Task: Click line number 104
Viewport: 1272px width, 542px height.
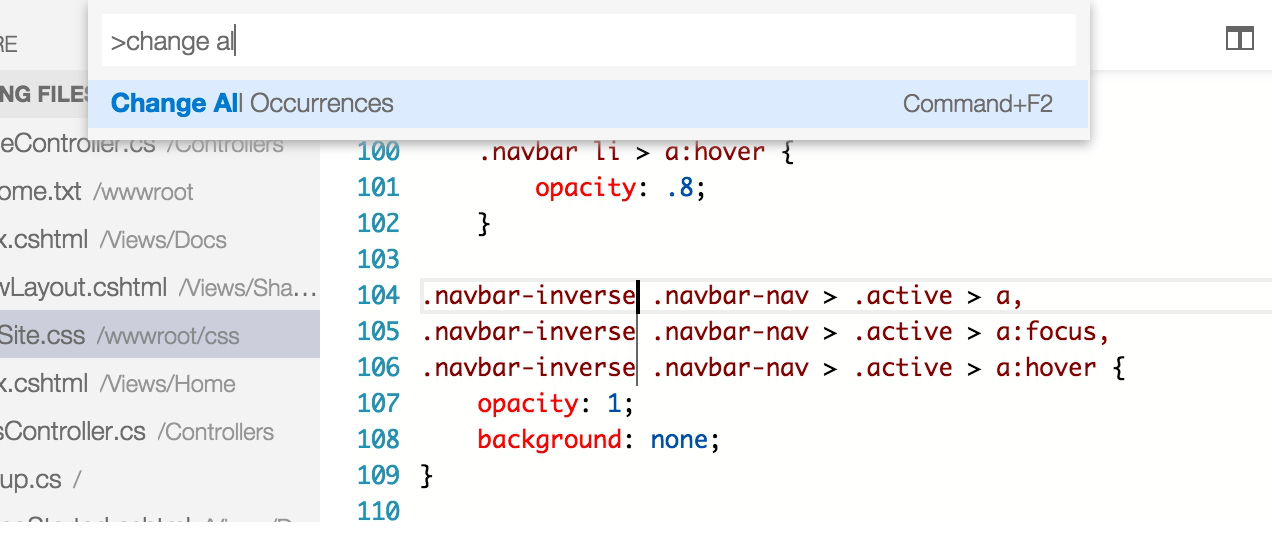Action: coord(378,296)
